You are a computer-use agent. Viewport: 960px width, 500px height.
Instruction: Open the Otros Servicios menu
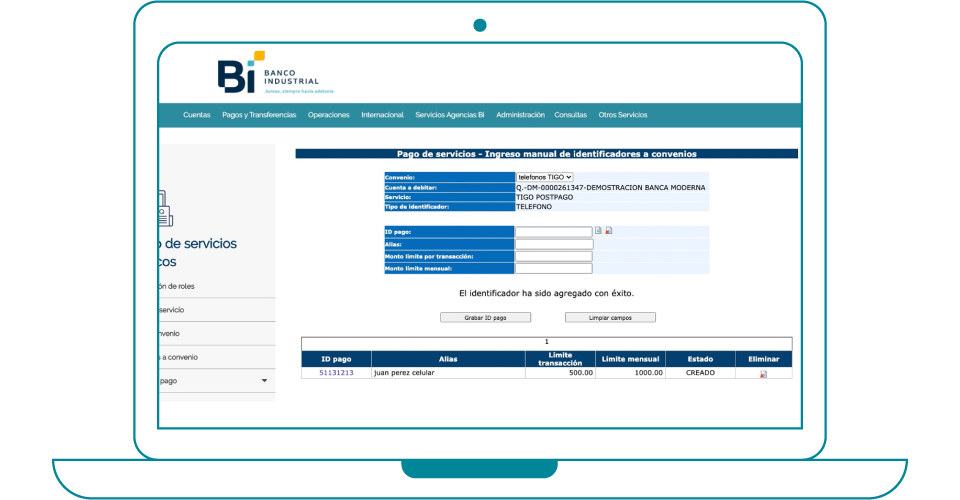point(623,115)
